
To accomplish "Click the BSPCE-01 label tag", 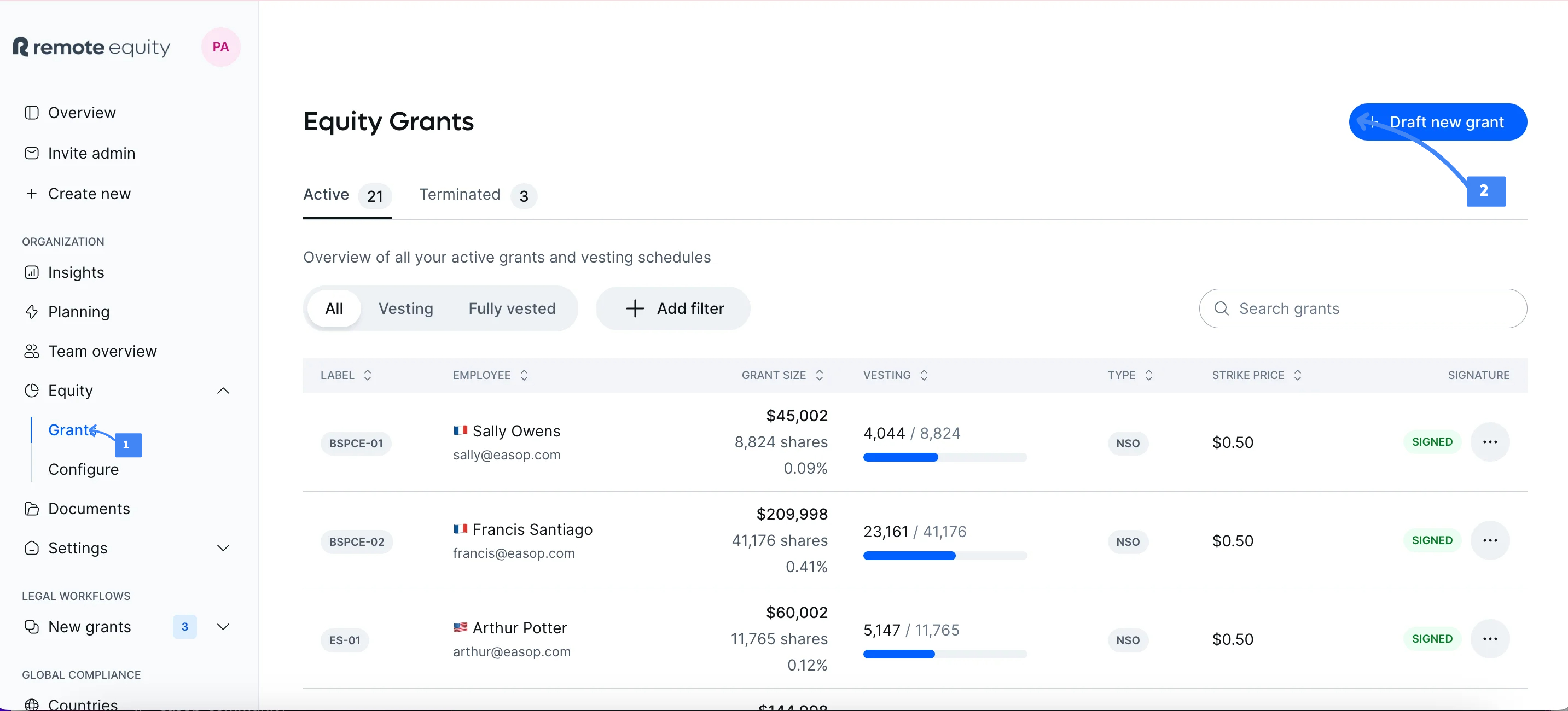I will point(356,444).
